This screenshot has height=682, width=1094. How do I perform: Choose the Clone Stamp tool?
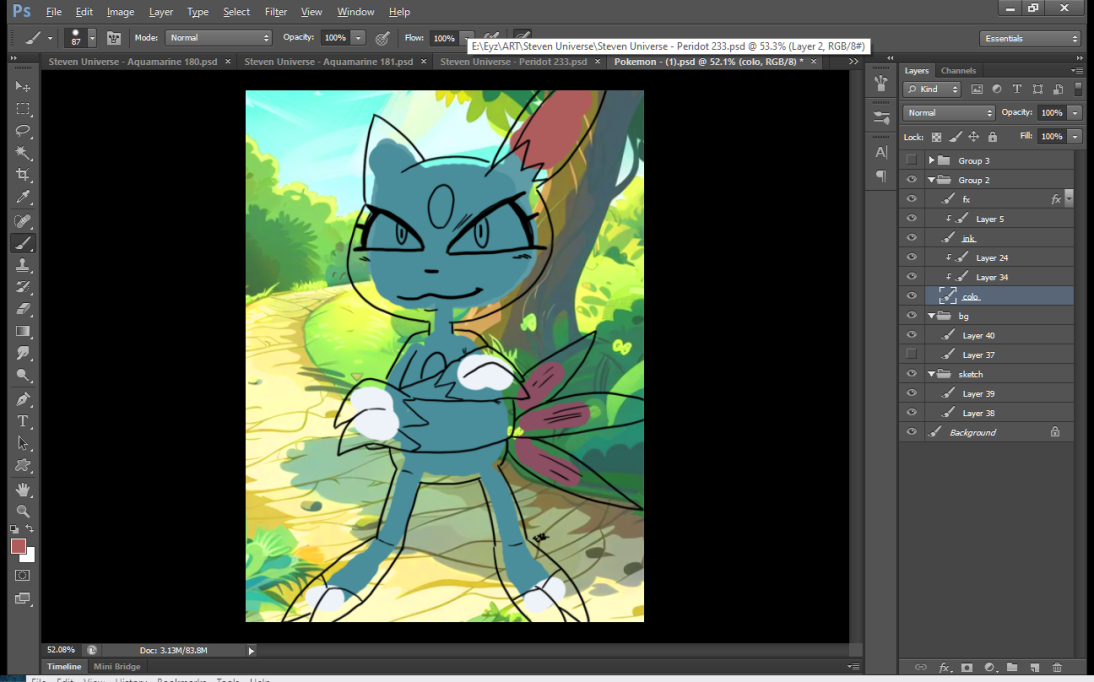click(x=23, y=265)
